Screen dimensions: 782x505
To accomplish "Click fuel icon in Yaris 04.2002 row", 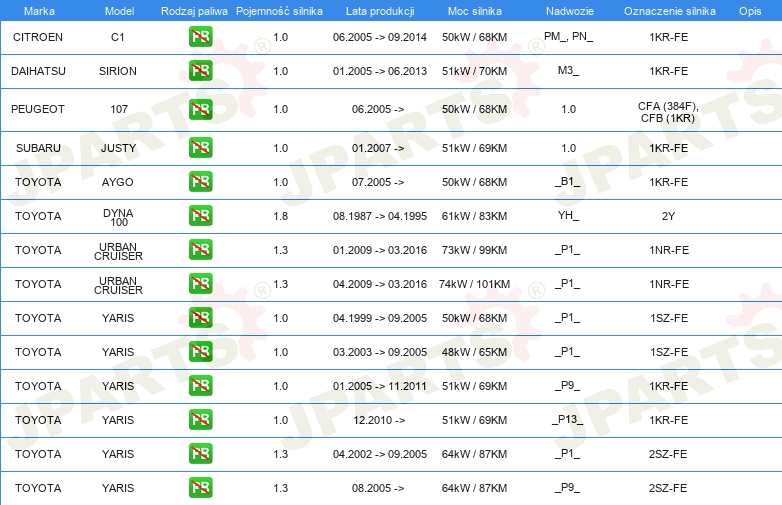I will point(200,453).
